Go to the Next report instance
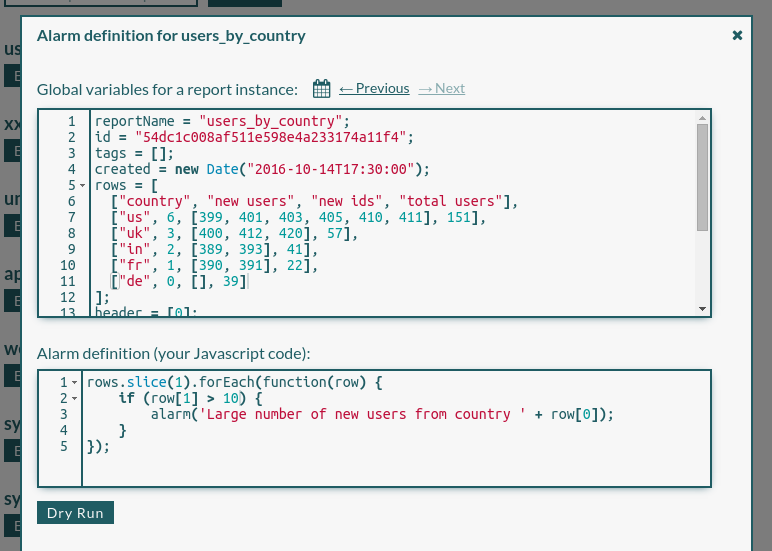The width and height of the screenshot is (772, 551). (x=442, y=89)
